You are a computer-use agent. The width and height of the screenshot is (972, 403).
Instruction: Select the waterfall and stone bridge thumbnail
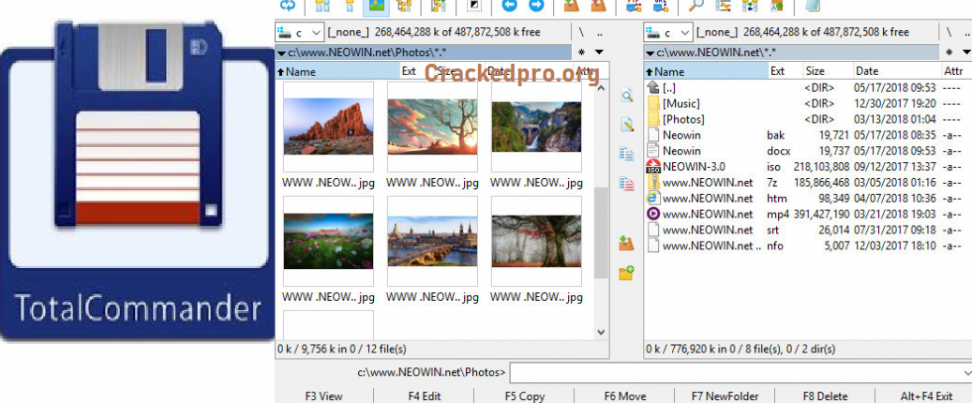pos(536,127)
